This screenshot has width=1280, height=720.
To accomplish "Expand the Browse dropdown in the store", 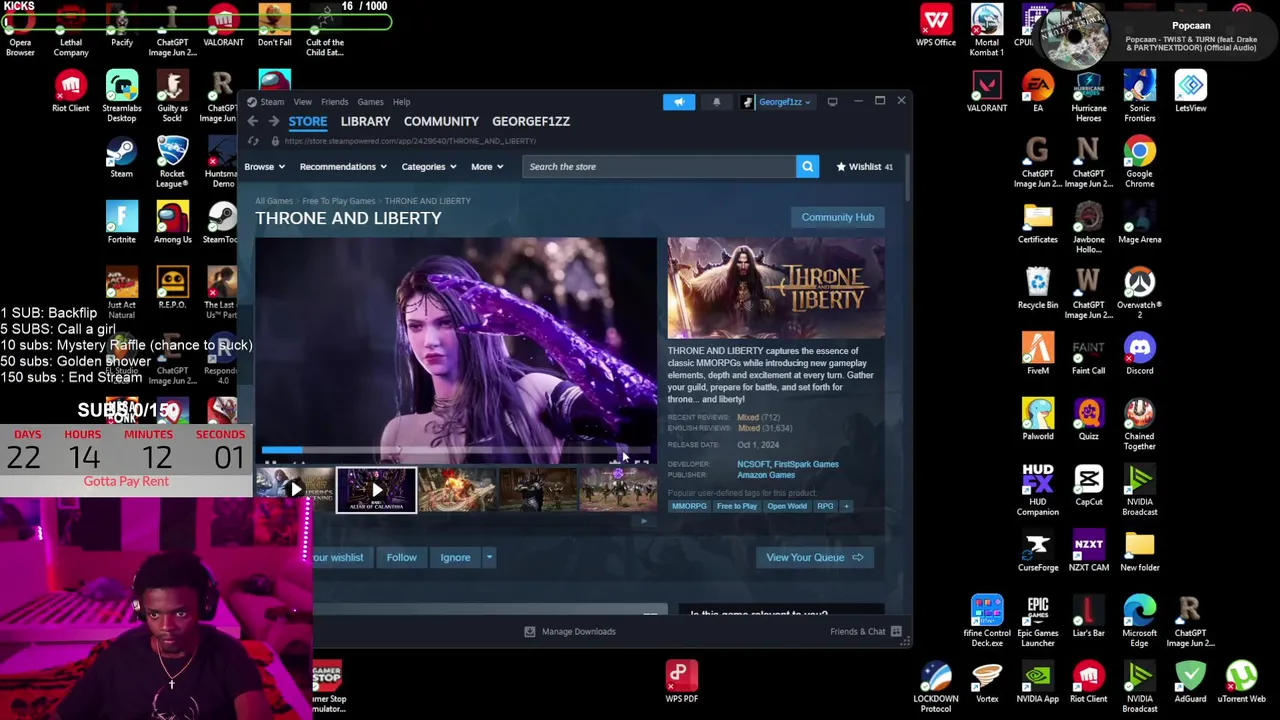I will pos(264,167).
